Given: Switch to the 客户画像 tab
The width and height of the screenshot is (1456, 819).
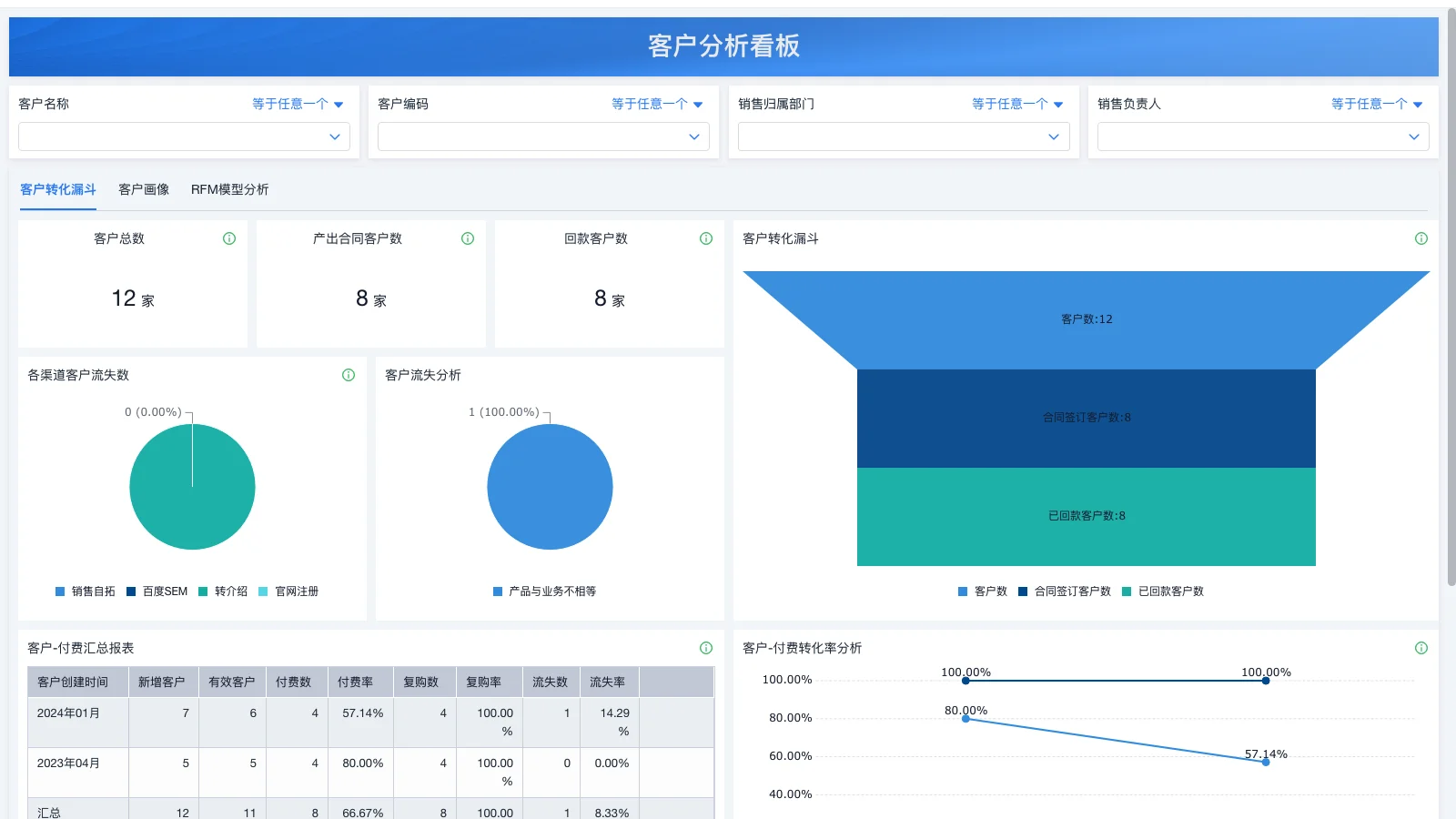Looking at the screenshot, I should point(144,189).
